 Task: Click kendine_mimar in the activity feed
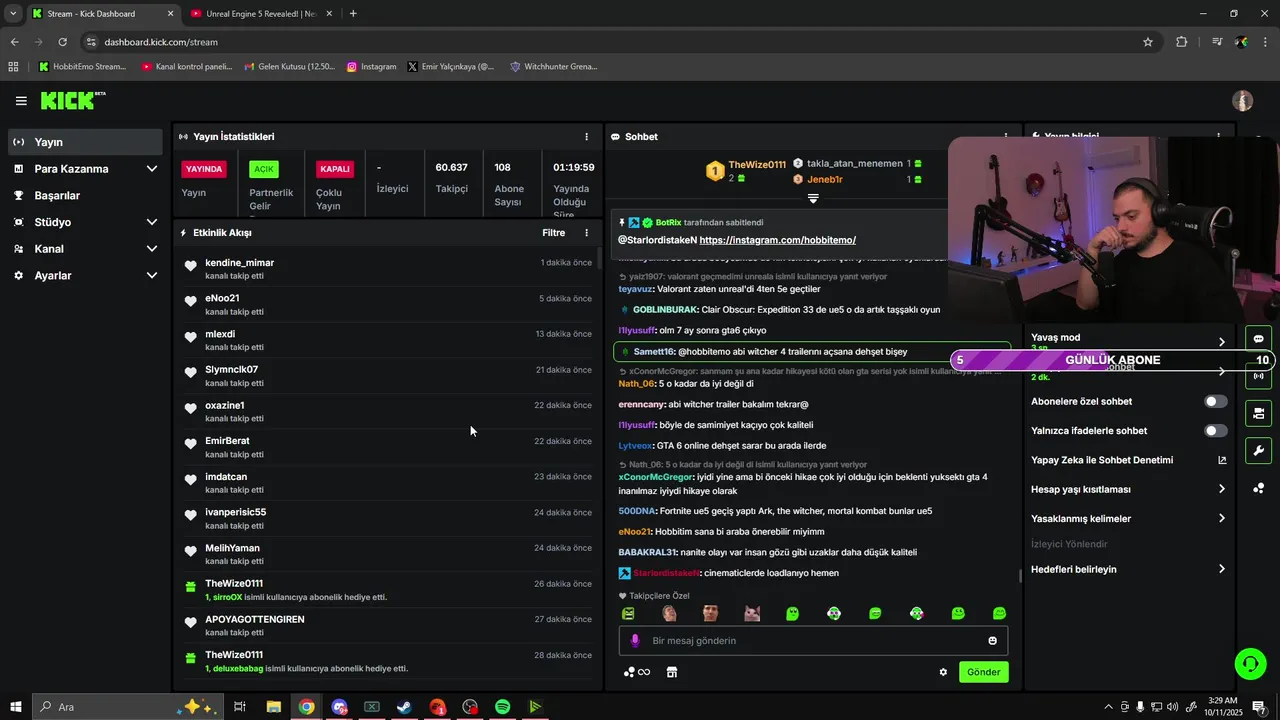(240, 263)
